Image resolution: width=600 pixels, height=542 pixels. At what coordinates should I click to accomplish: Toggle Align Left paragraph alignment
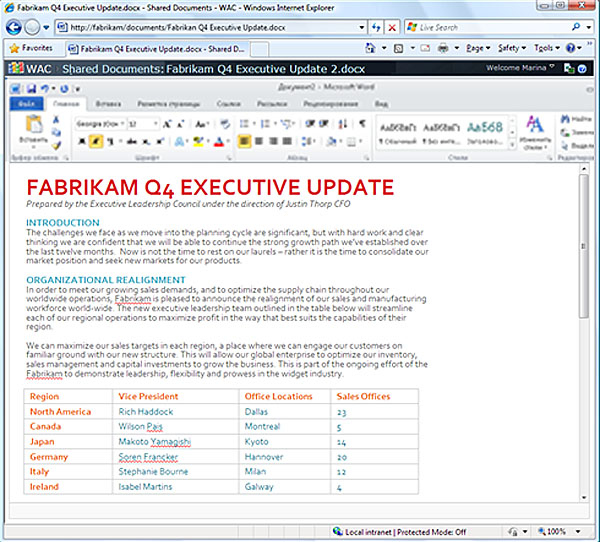pos(245,142)
